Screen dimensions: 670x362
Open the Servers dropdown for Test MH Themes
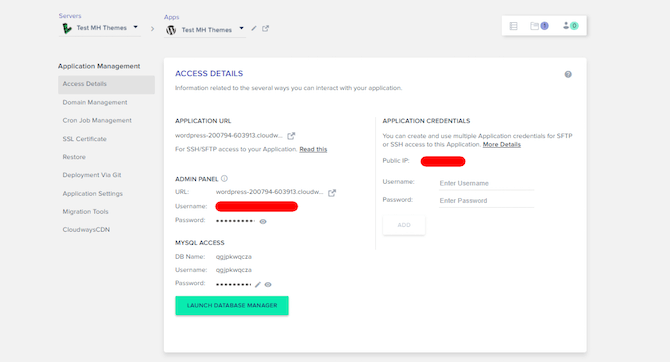(x=100, y=28)
